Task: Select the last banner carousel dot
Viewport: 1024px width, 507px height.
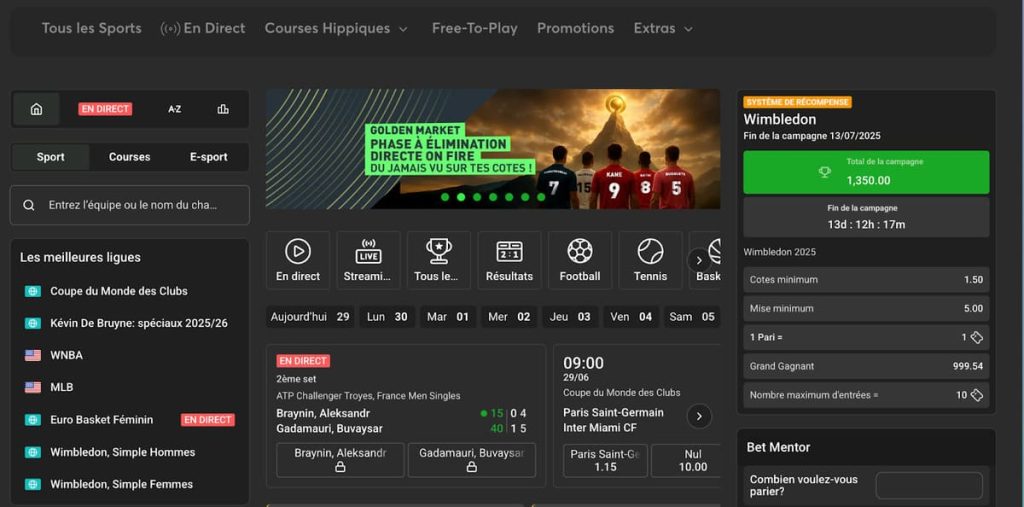Action: 541,197
